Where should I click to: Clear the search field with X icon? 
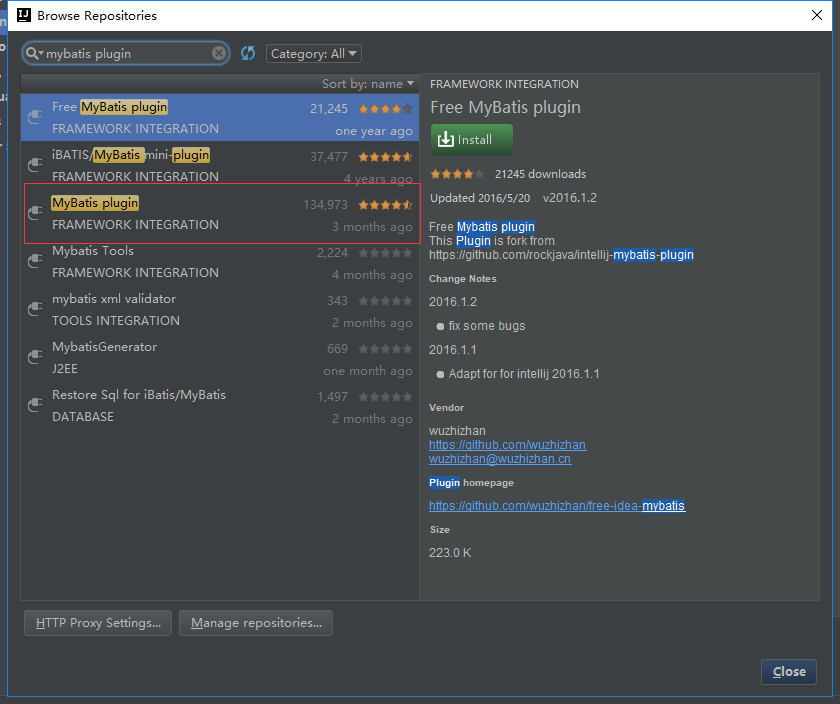pyautogui.click(x=219, y=53)
